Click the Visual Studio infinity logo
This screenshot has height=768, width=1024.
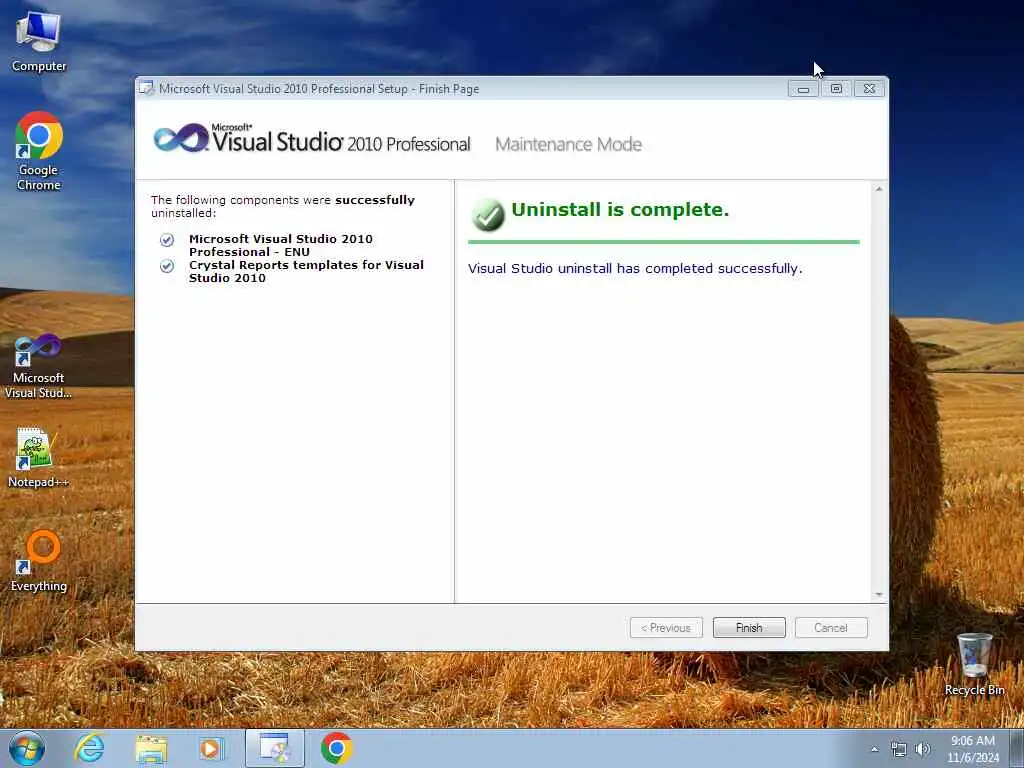181,138
